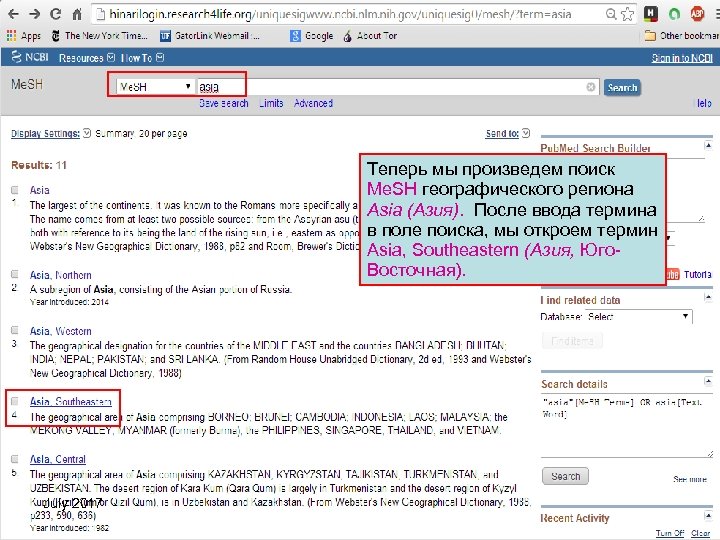The height and width of the screenshot is (540, 720).
Task: Click Clear in Recent Activity
Action: pyautogui.click(x=700, y=533)
